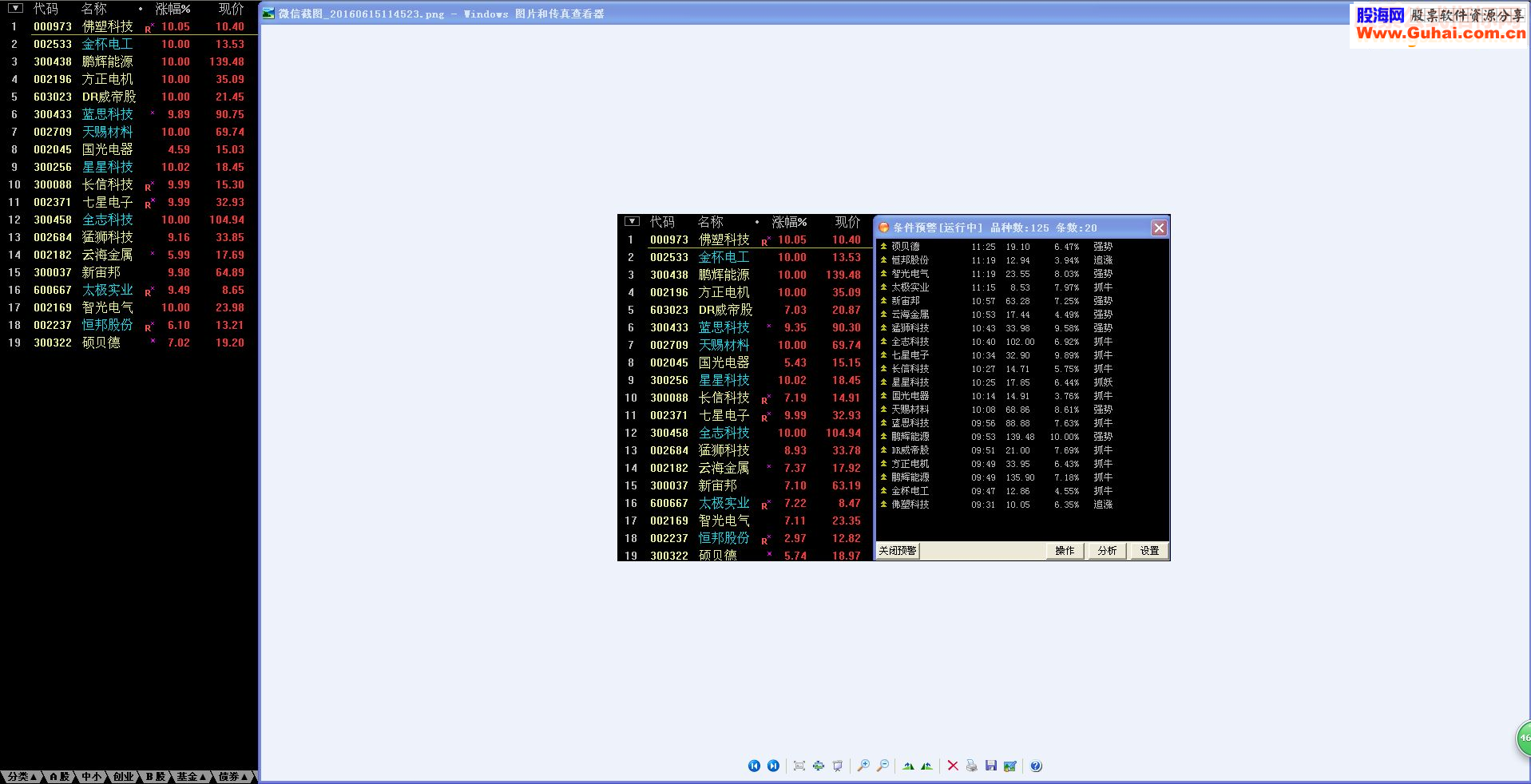Sort by the 名称 column header in stock list

click(x=93, y=9)
